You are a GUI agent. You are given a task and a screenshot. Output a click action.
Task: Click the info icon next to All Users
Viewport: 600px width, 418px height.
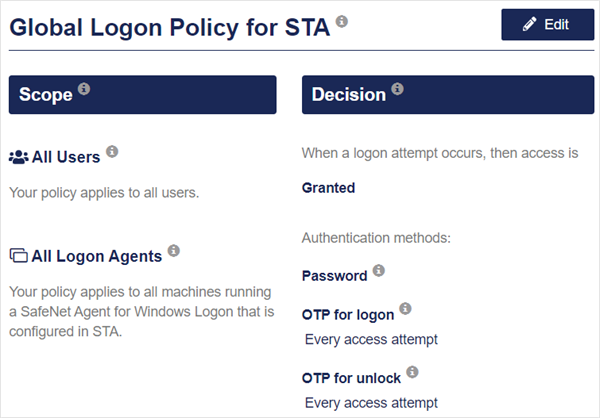[112, 152]
